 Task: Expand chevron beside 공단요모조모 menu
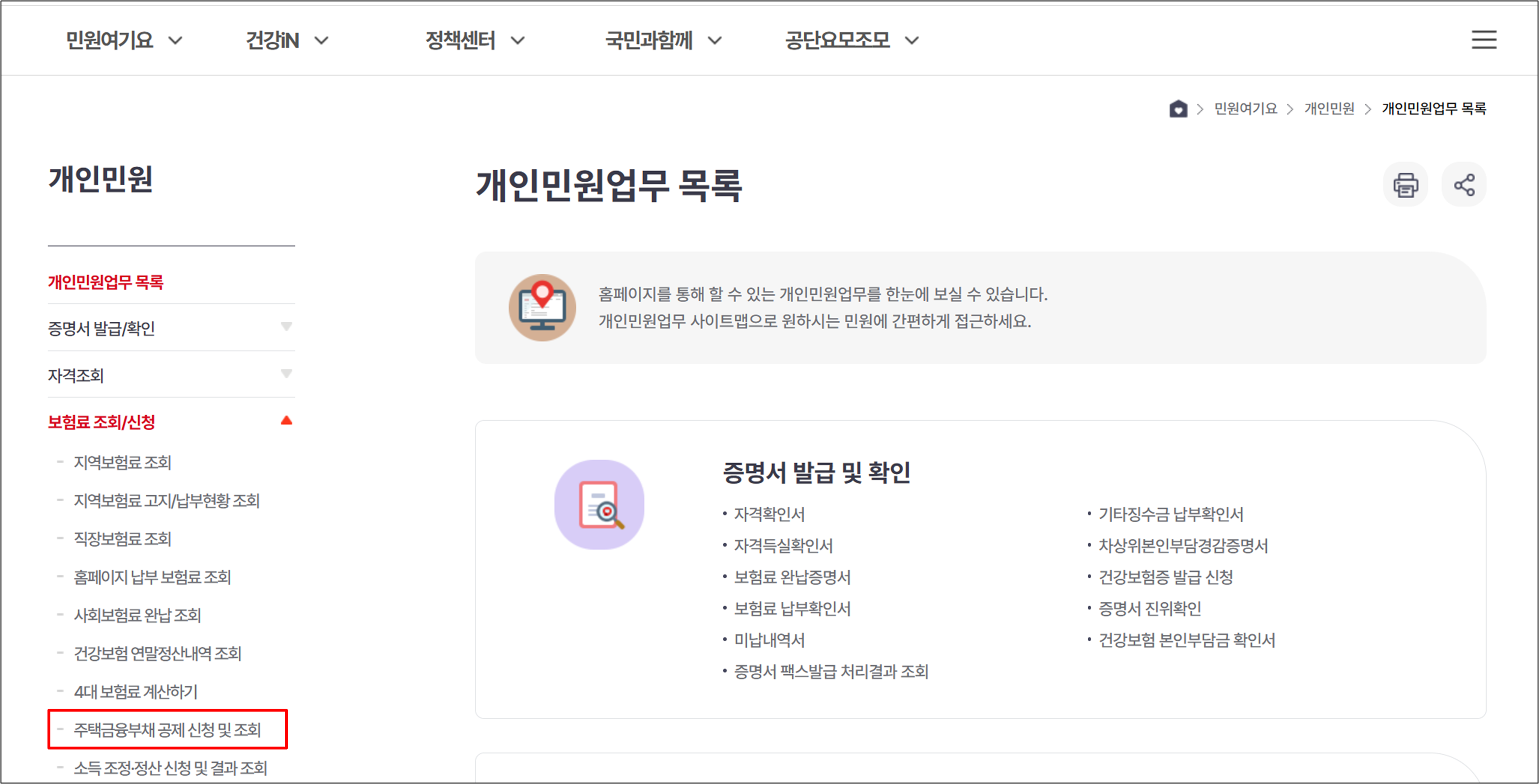911,41
